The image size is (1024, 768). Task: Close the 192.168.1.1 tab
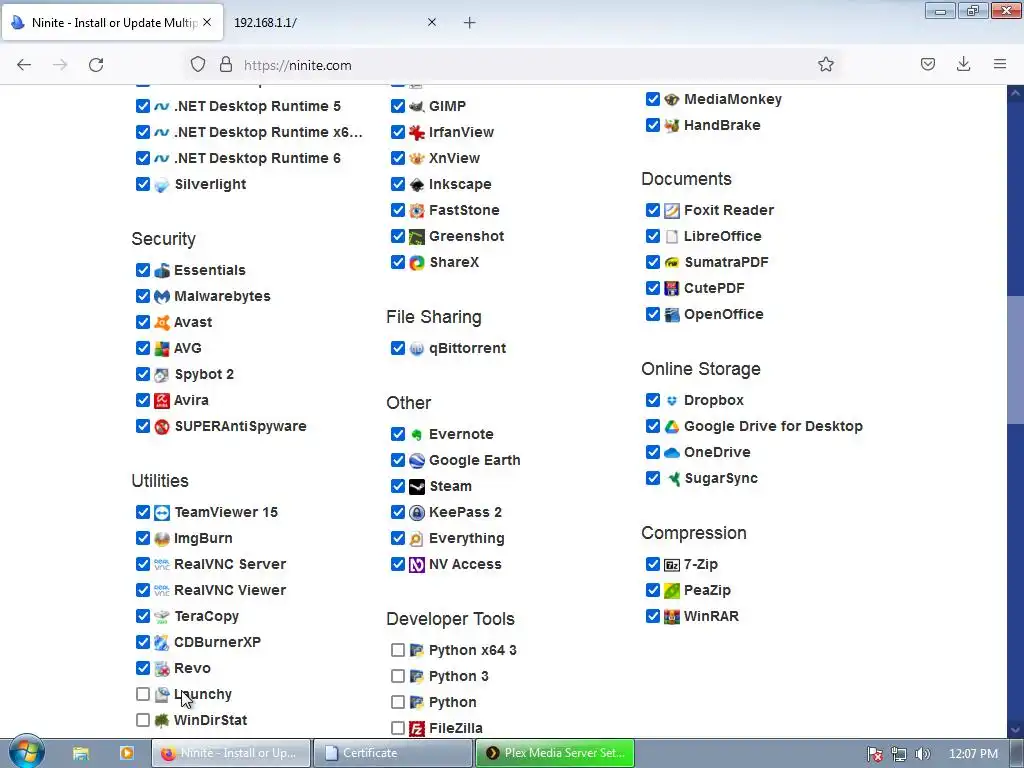point(432,22)
